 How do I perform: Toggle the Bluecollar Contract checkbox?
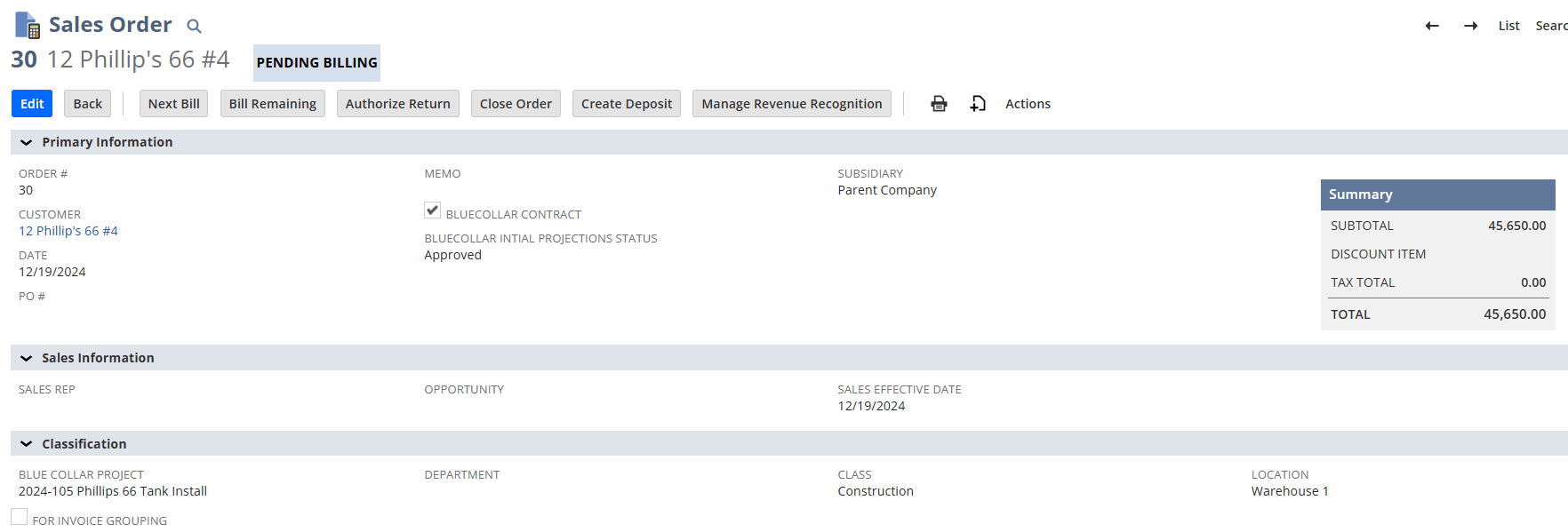coord(433,210)
